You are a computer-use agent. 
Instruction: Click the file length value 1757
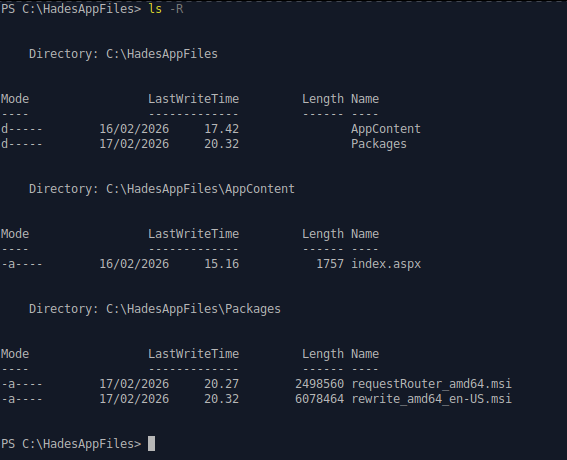(330, 264)
